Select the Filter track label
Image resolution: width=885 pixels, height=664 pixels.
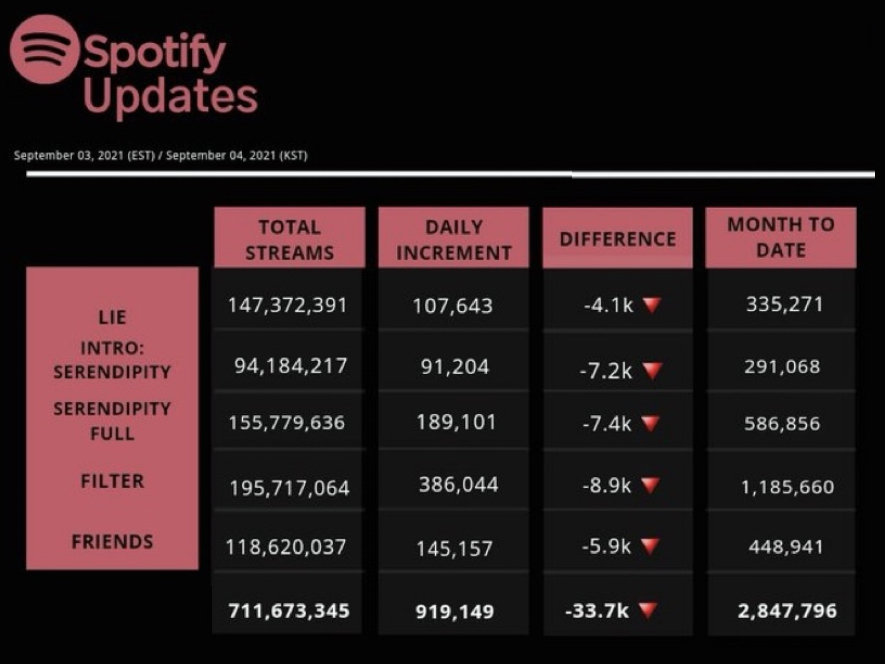coord(112,481)
